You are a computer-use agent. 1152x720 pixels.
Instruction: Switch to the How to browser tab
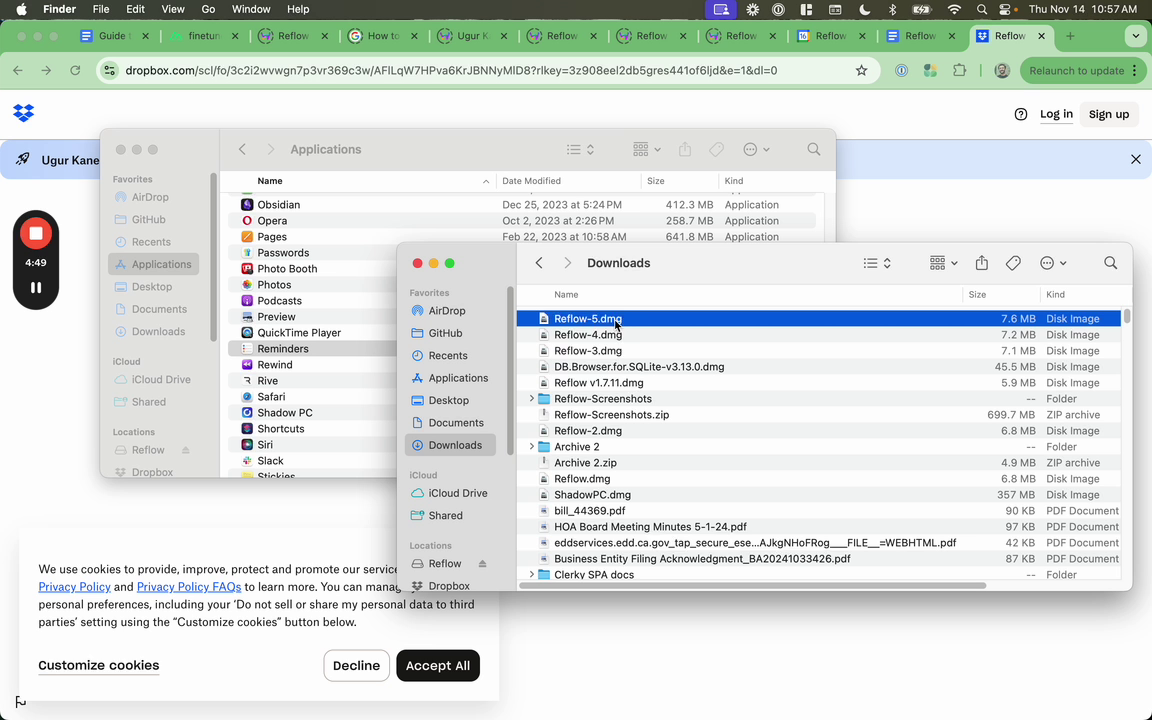click(x=383, y=36)
